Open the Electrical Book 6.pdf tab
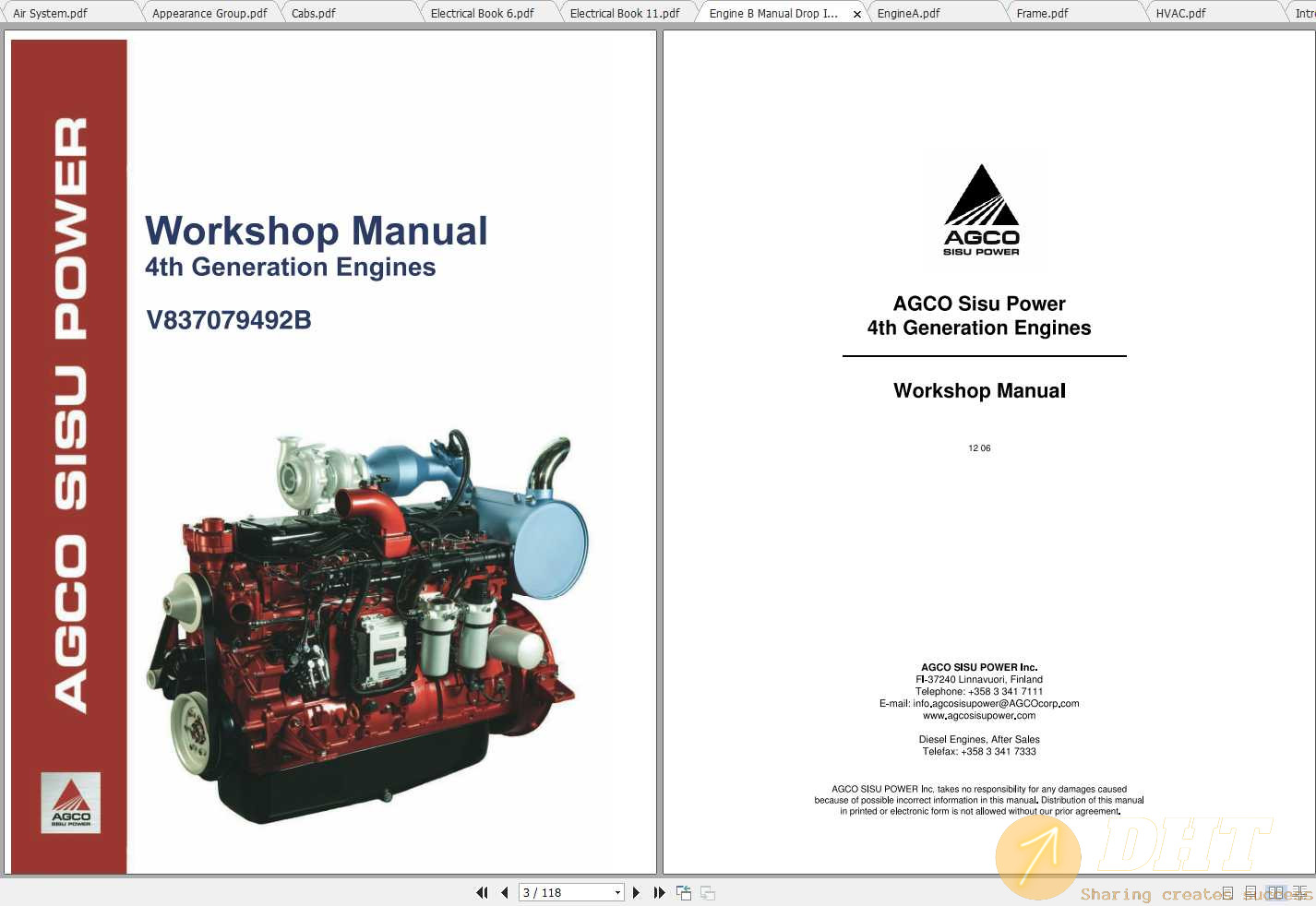Viewport: 1316px width, 906px height. coord(488,13)
